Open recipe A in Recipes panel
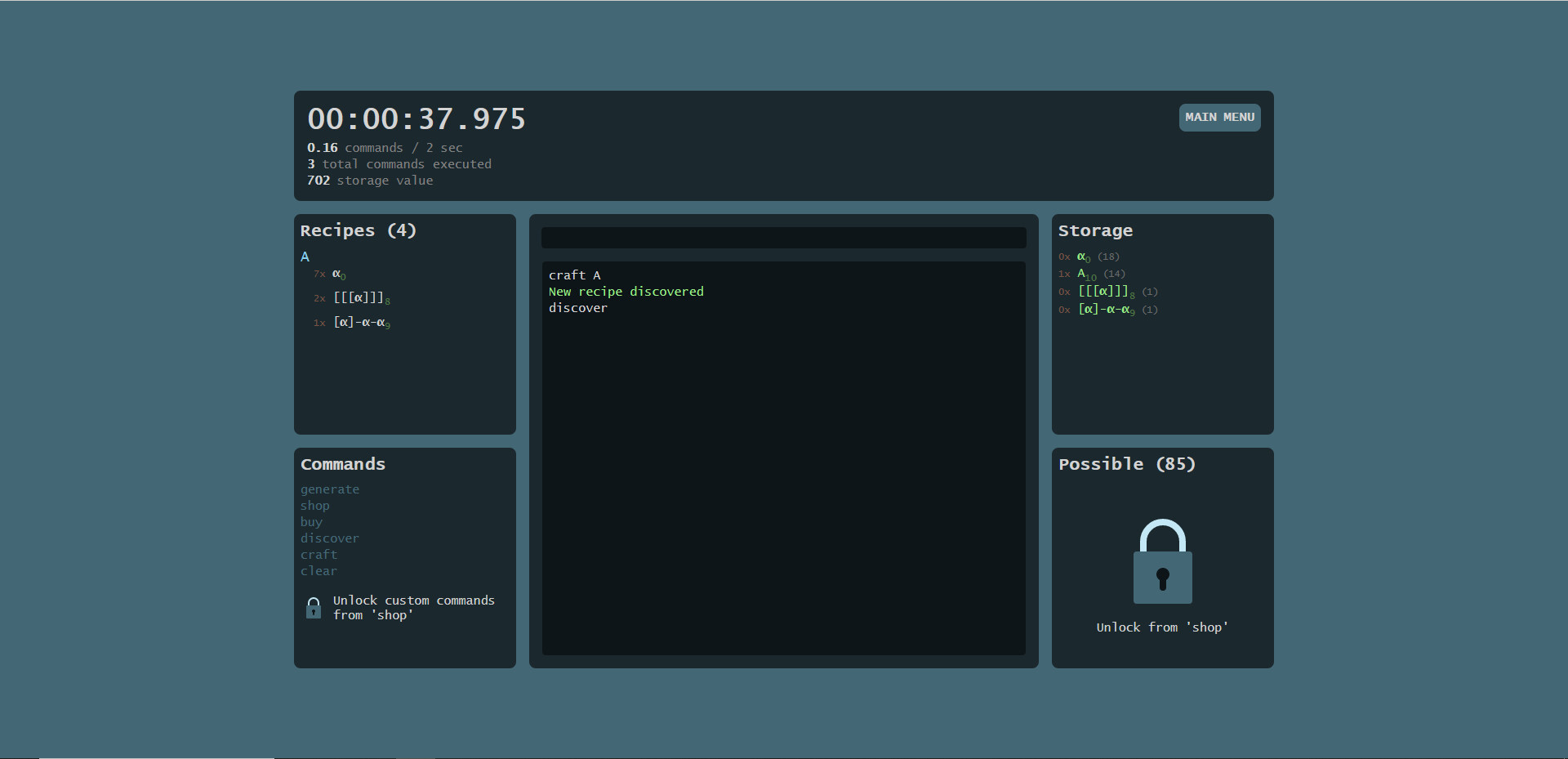The width and height of the screenshot is (1568, 759). pyautogui.click(x=305, y=257)
